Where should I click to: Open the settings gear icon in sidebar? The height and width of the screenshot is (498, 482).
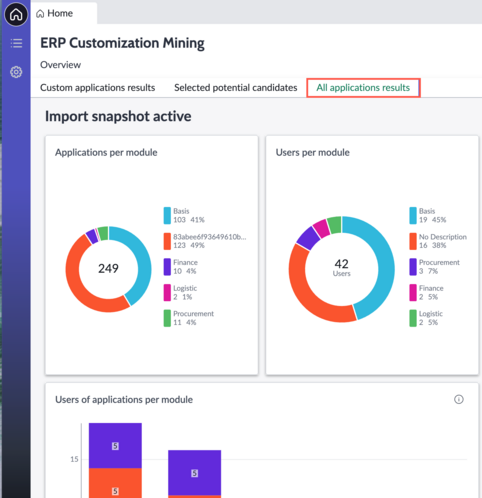coord(16,72)
